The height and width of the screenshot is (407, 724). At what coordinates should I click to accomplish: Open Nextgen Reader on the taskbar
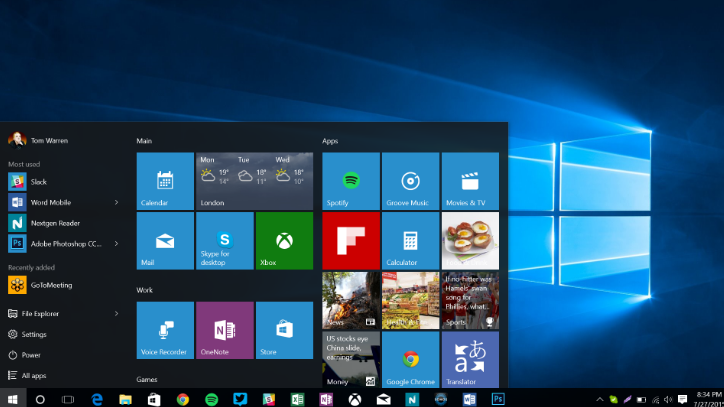pyautogui.click(x=412, y=399)
